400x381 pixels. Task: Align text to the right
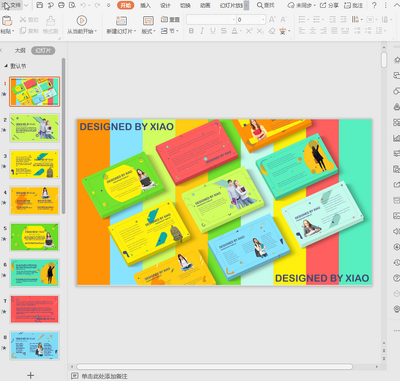click(324, 31)
